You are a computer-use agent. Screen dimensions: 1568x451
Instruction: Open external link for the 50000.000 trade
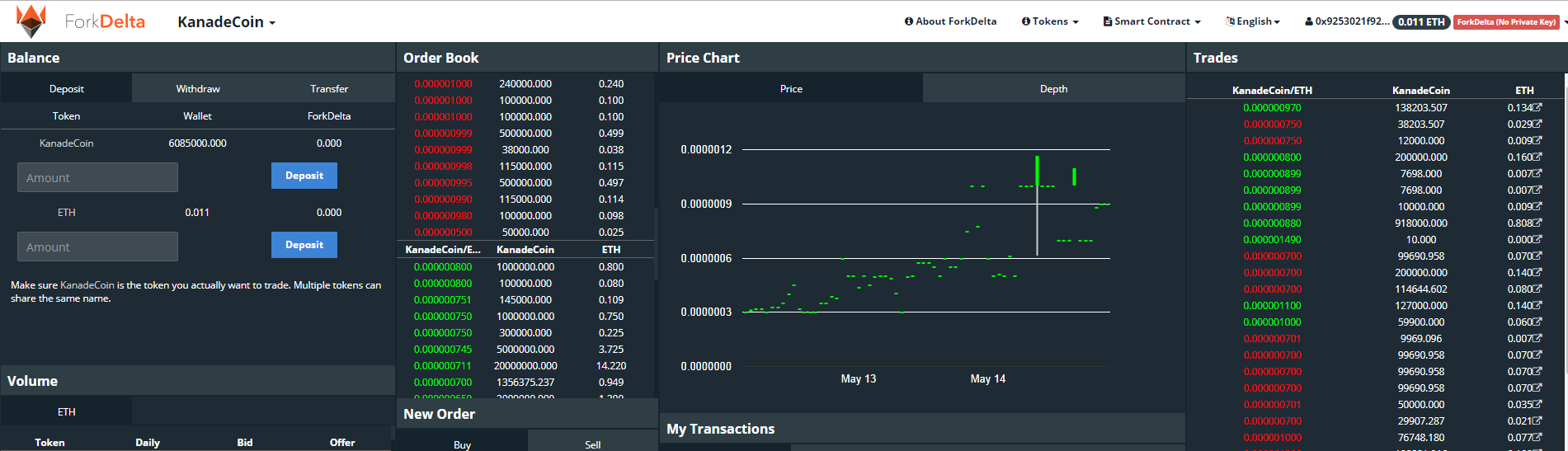tap(1537, 404)
